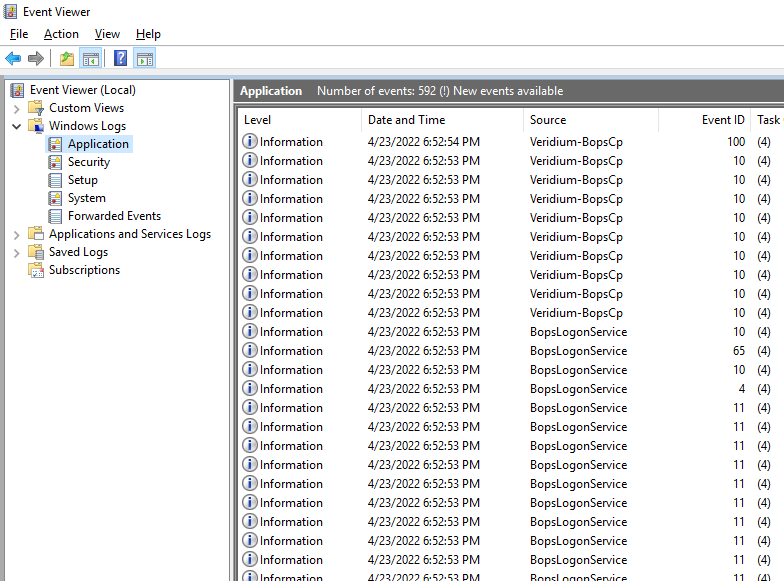Click the Up One Level folder icon
Screen dimensions: 784x581
click(x=66, y=58)
